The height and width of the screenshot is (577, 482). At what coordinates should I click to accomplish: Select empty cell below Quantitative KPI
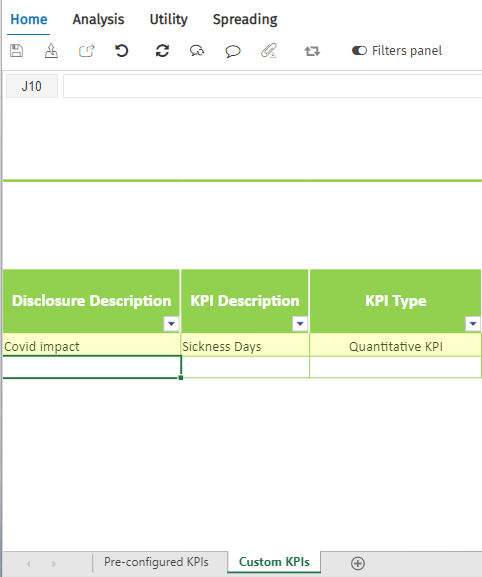pyautogui.click(x=396, y=367)
